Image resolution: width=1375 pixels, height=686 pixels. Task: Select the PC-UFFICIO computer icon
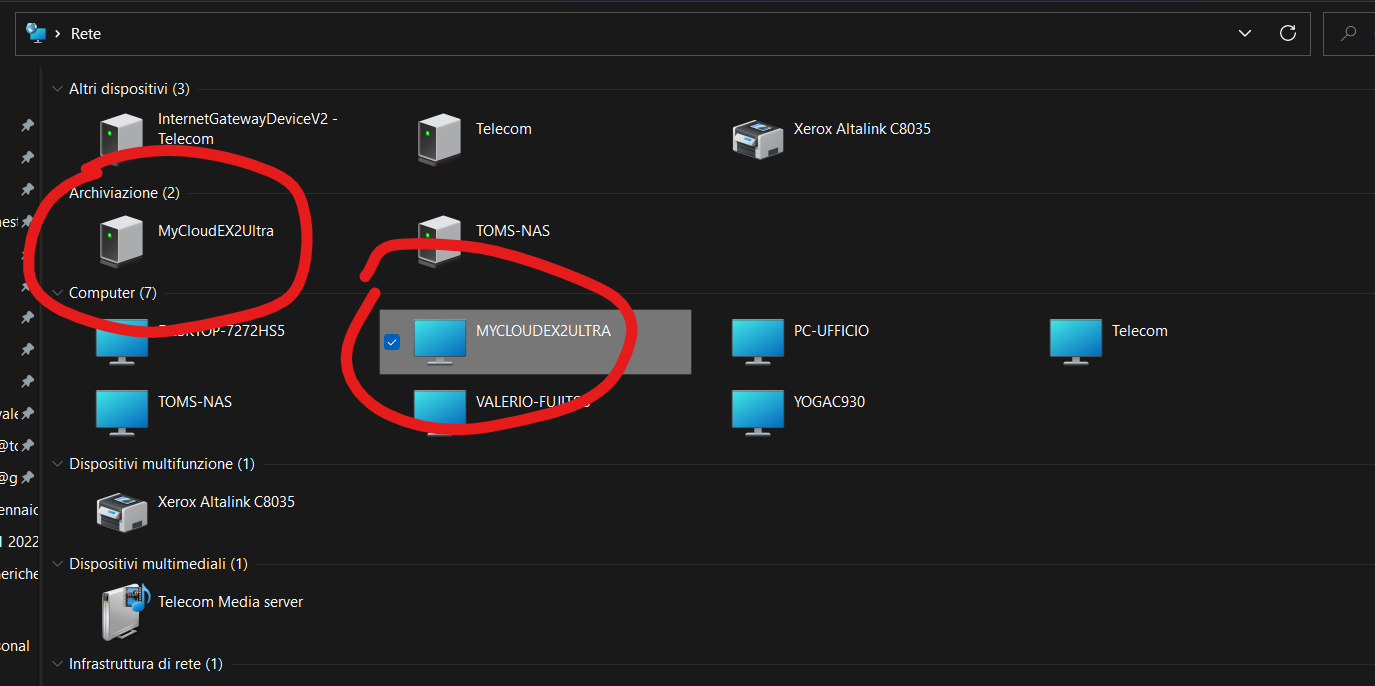point(758,341)
